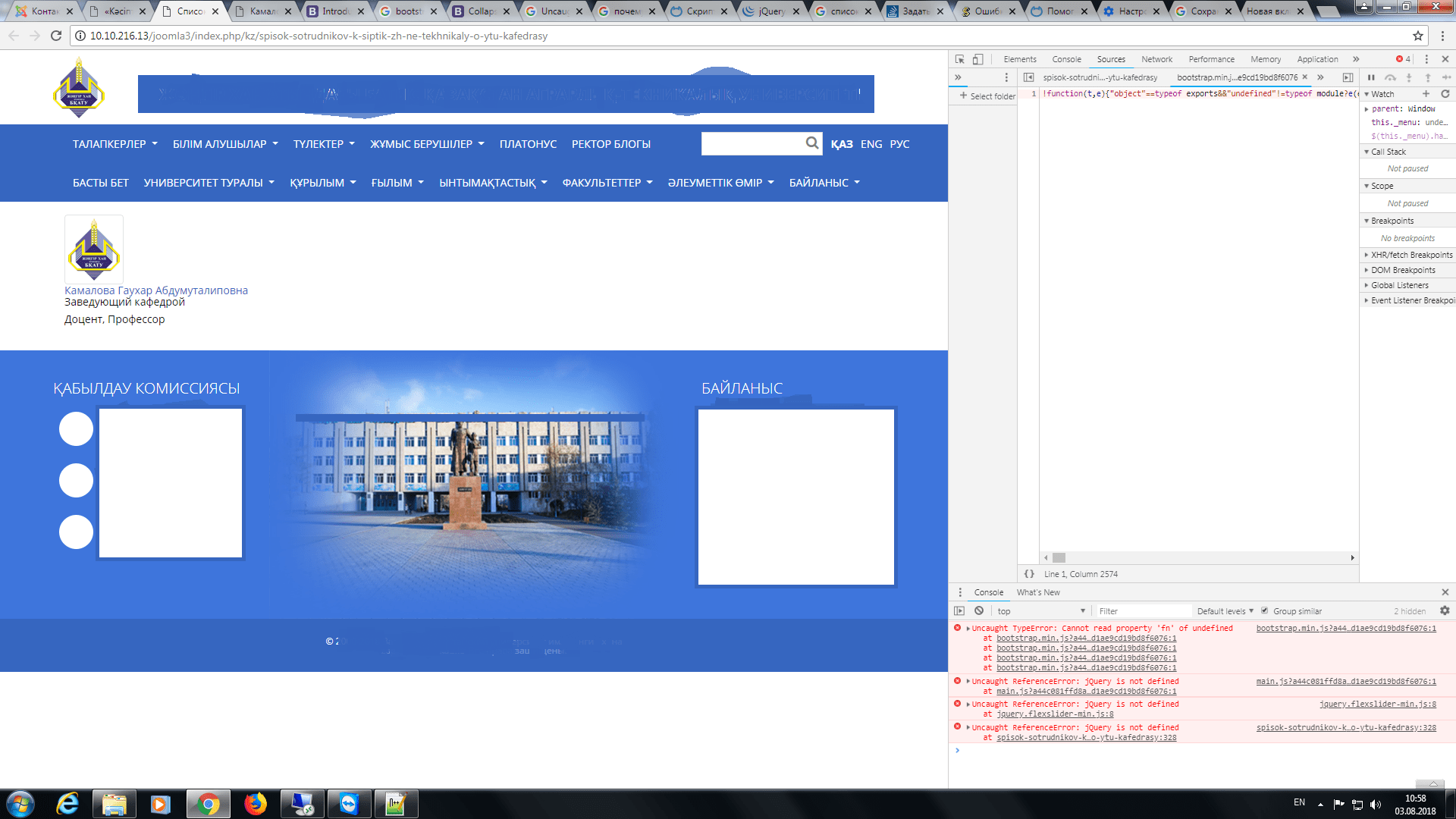Viewport: 1456px width, 819px height.
Task: Click the step into next function icon
Action: (x=1409, y=77)
